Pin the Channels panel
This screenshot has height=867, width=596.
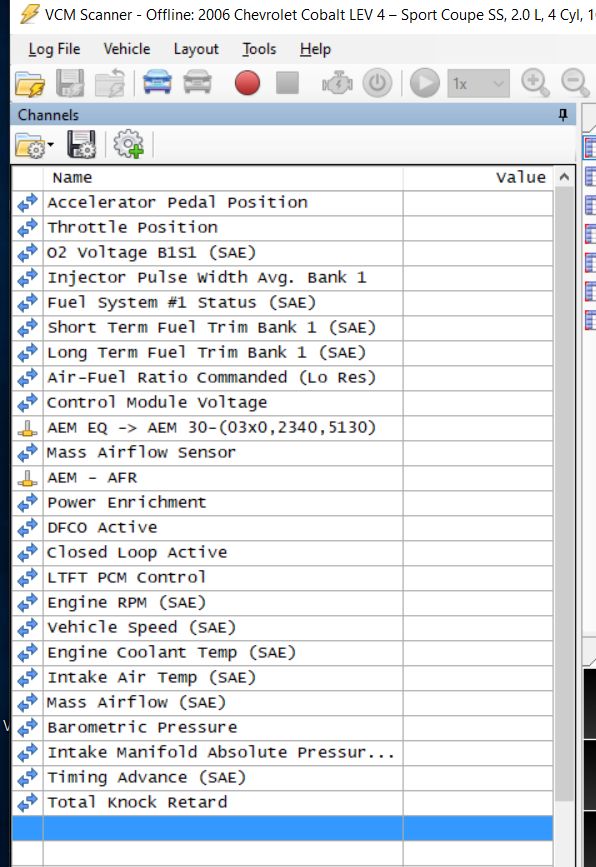pyautogui.click(x=563, y=115)
